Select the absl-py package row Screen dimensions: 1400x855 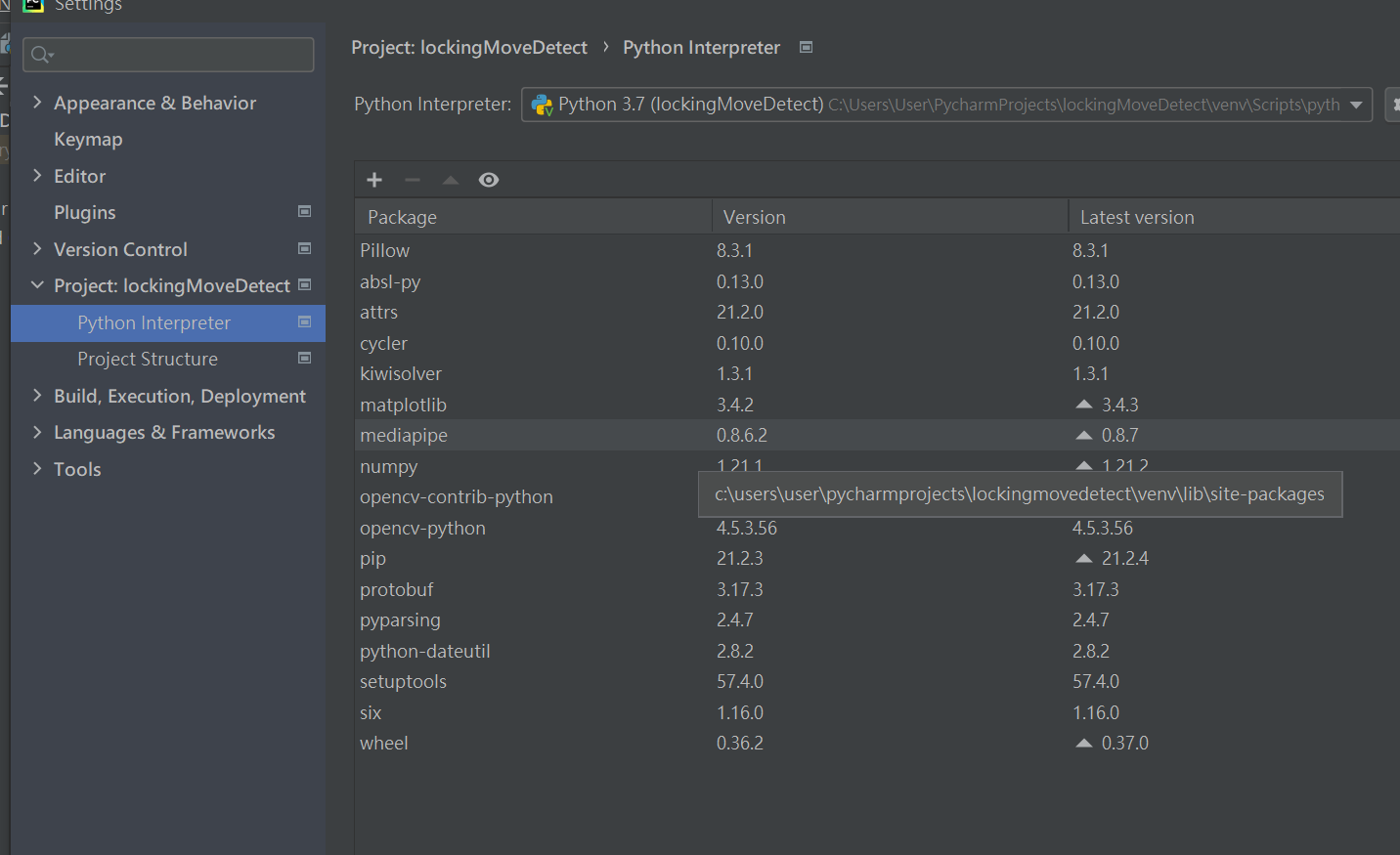[878, 281]
